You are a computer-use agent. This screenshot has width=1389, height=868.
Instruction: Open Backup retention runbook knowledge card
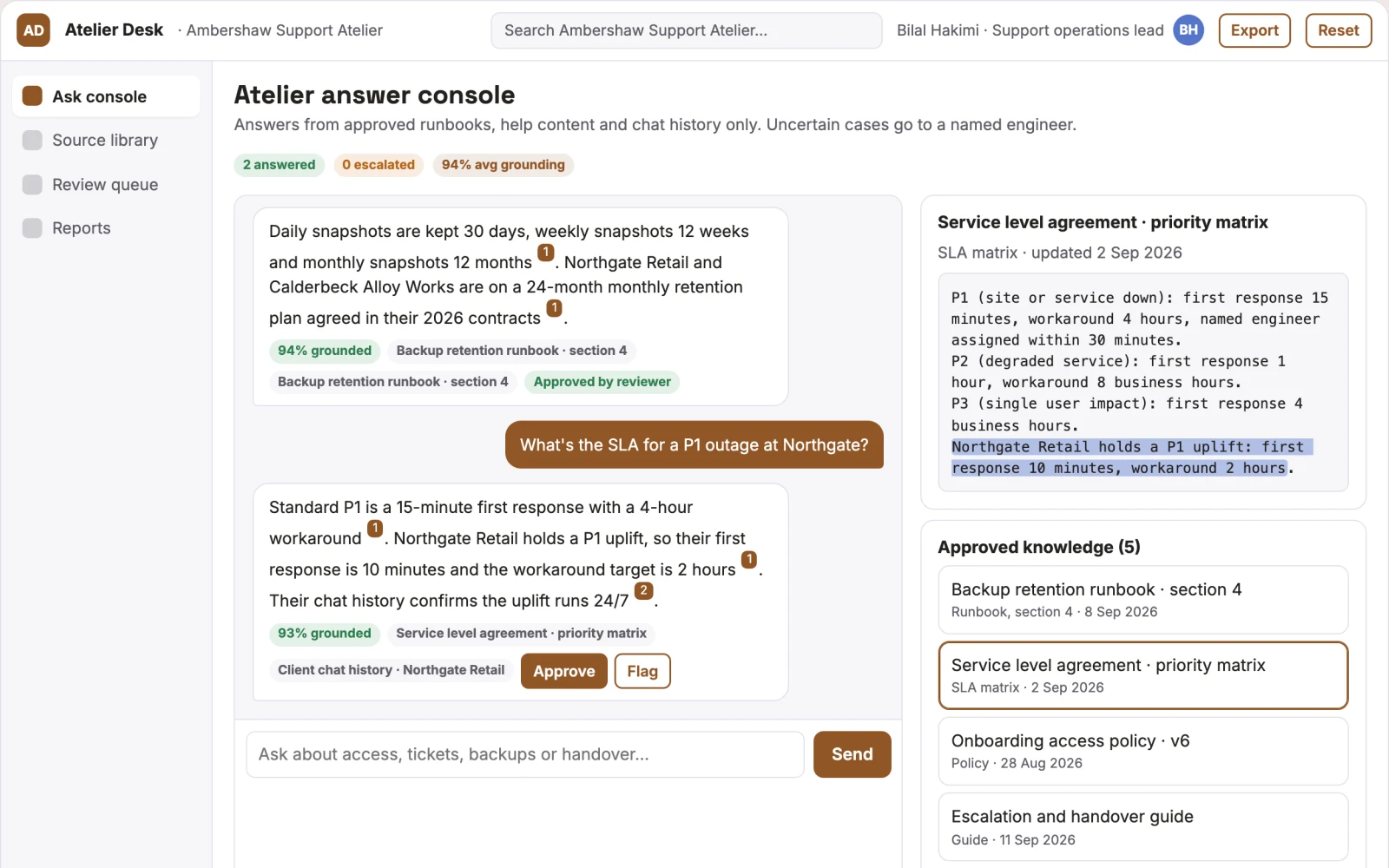tap(1142, 600)
